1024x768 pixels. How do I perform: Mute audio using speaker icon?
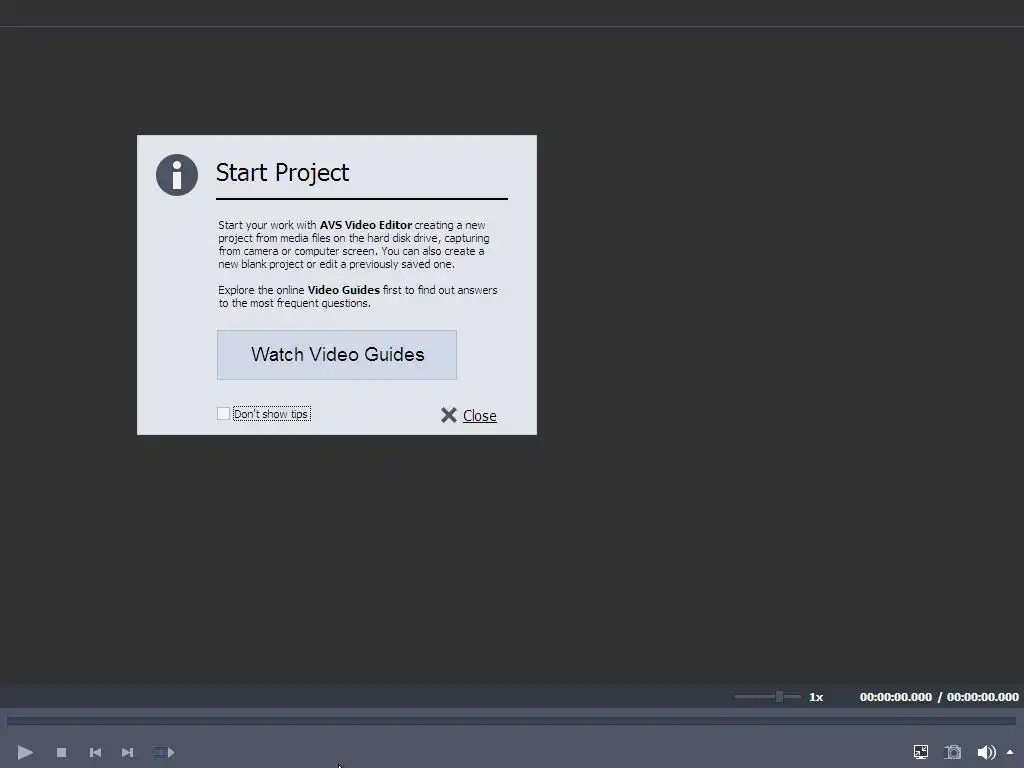(x=986, y=752)
